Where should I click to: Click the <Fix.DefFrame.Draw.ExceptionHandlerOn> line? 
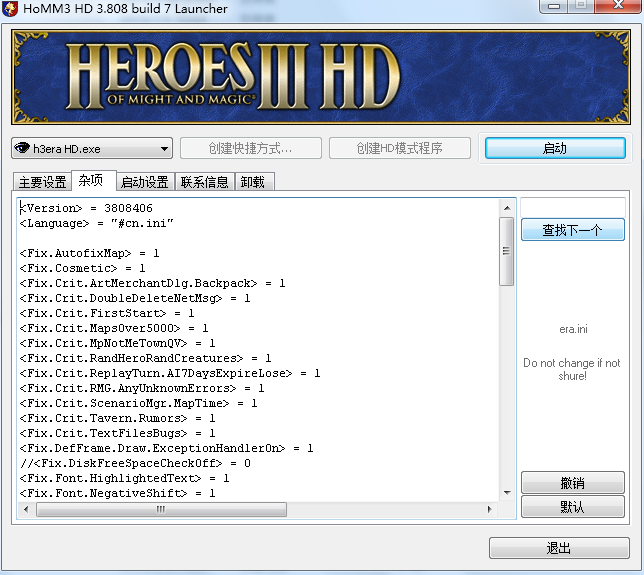coord(166,448)
